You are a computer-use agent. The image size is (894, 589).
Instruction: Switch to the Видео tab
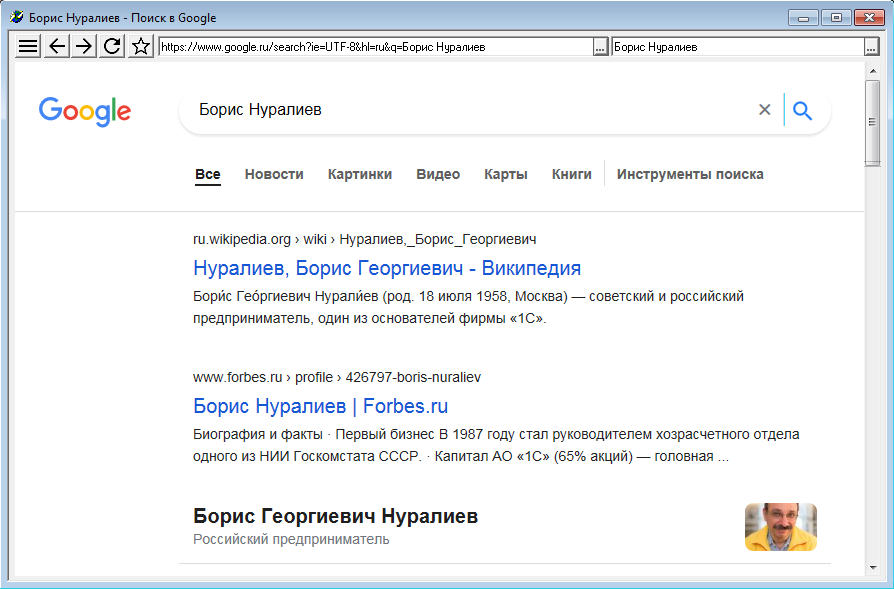pos(438,174)
